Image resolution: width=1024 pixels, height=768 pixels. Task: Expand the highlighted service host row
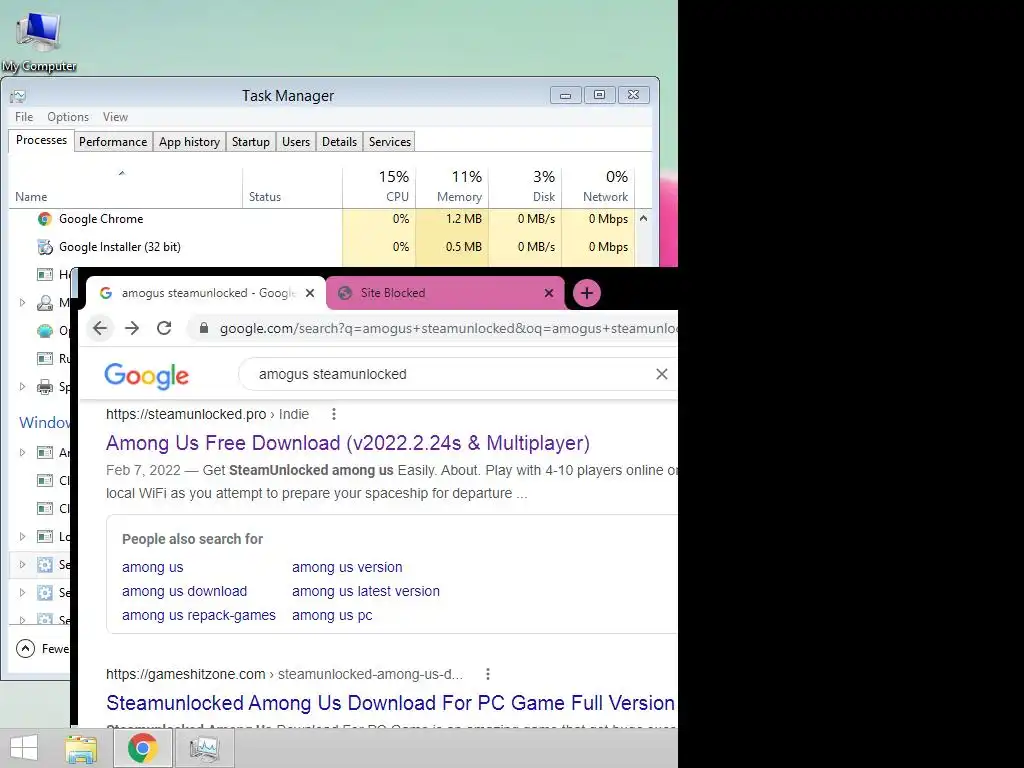point(22,564)
